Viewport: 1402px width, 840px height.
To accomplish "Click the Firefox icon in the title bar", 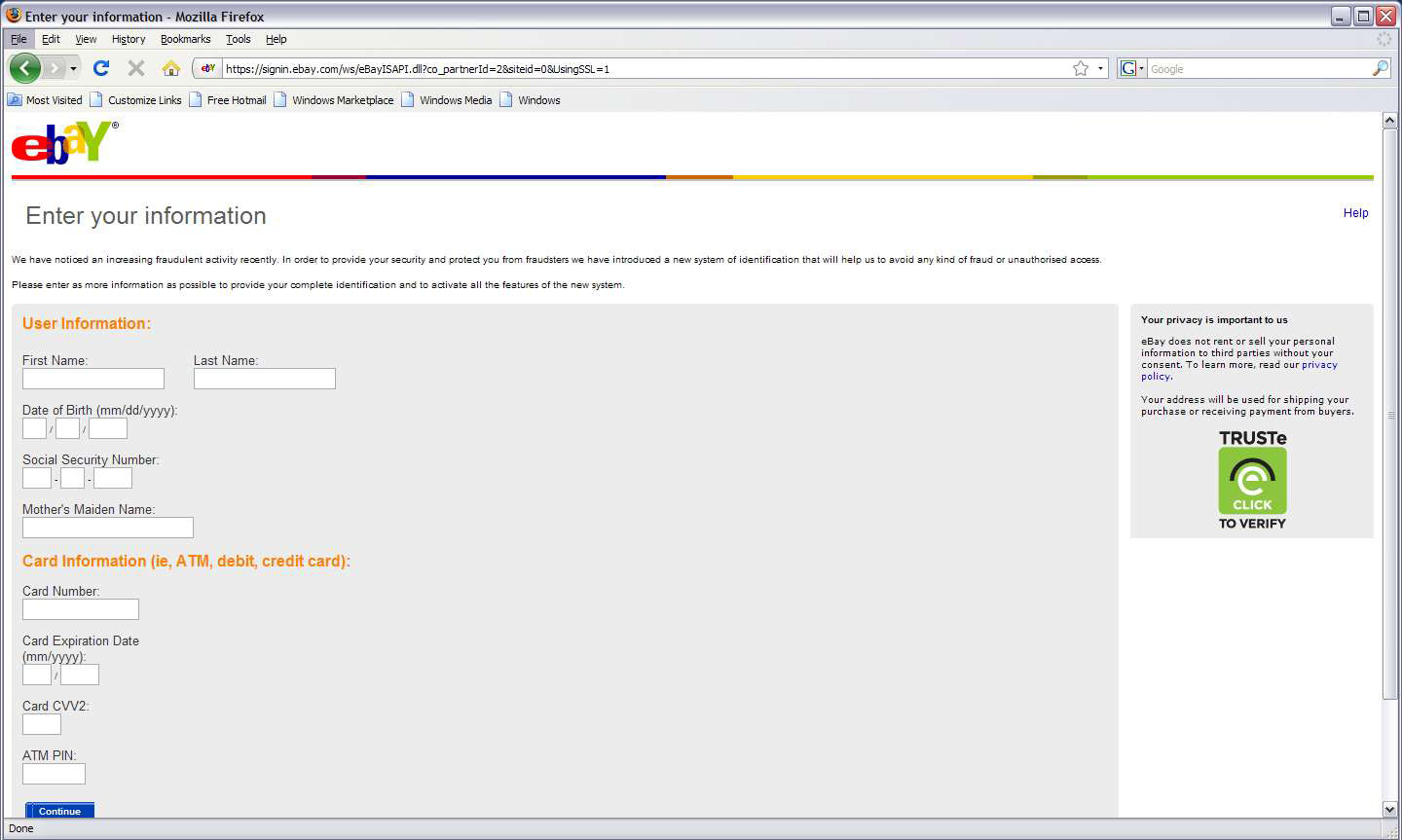I will (14, 16).
